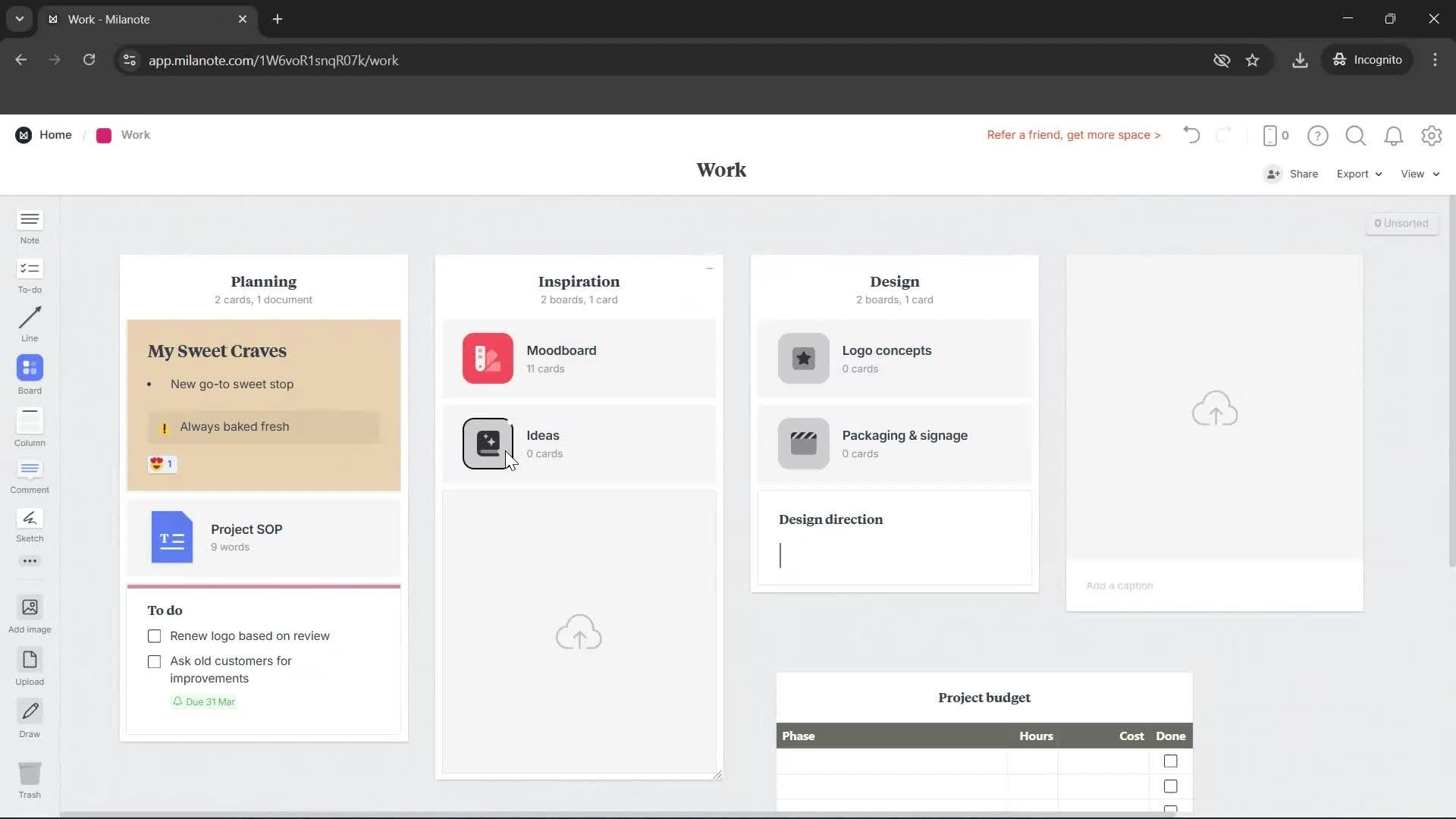Open the Export dropdown

coord(1357,174)
